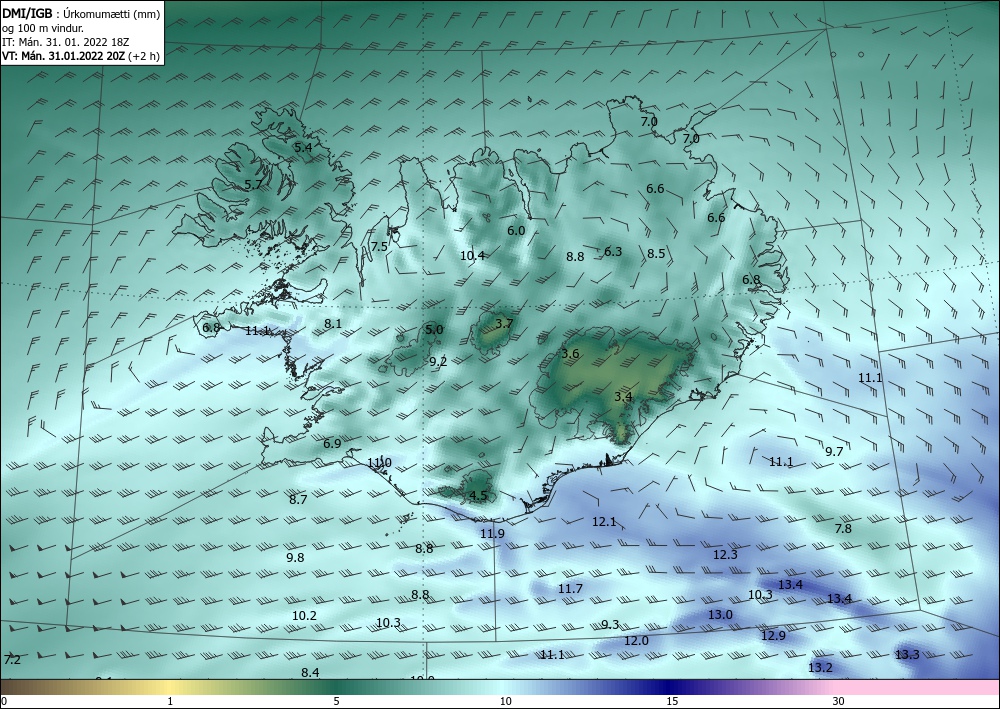Image resolution: width=1000 pixels, height=709 pixels.
Task: Select the map value 7.5
Action: tap(379, 247)
